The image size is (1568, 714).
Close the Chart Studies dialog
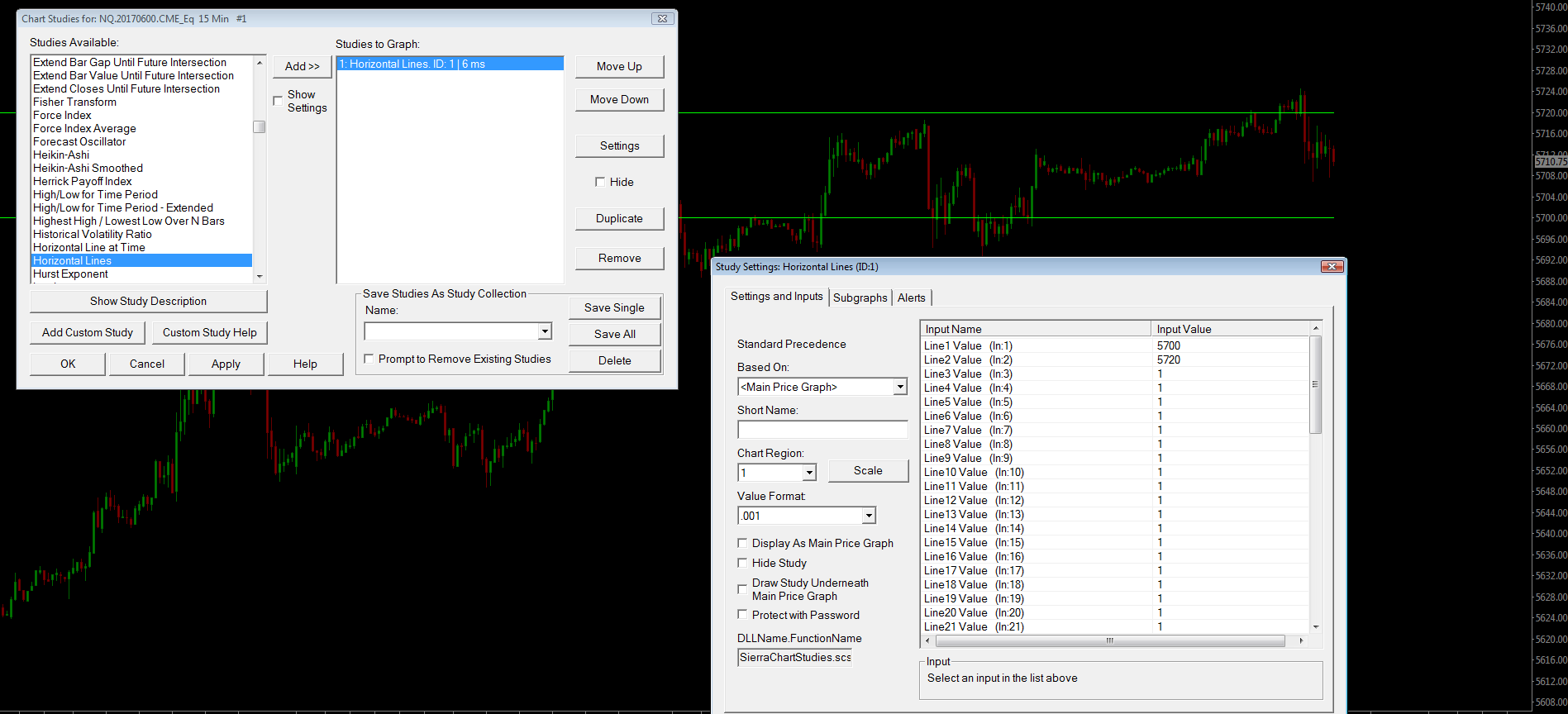pos(662,18)
